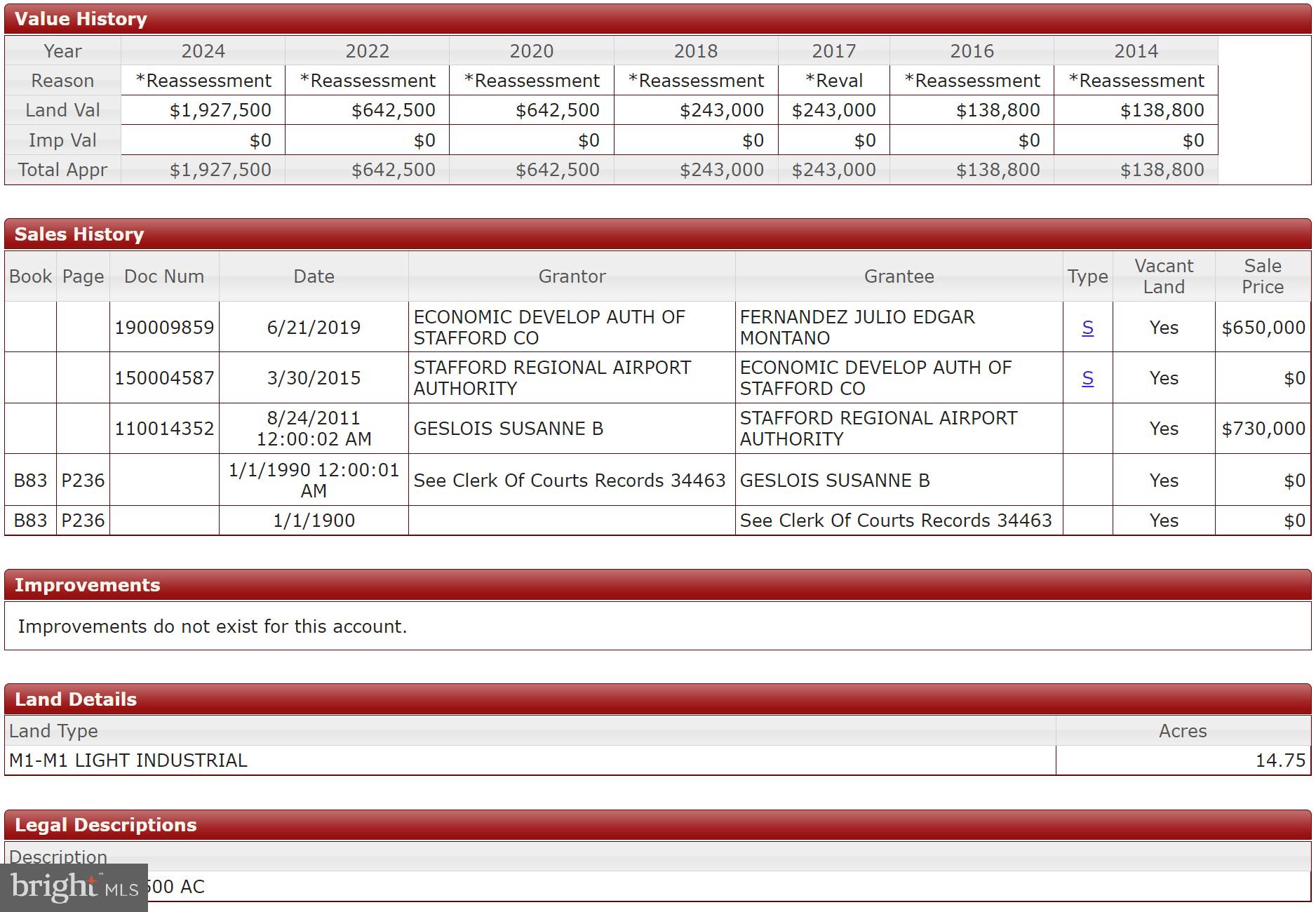
Task: Click the *Reval reason cell for 2017
Action: point(833,81)
